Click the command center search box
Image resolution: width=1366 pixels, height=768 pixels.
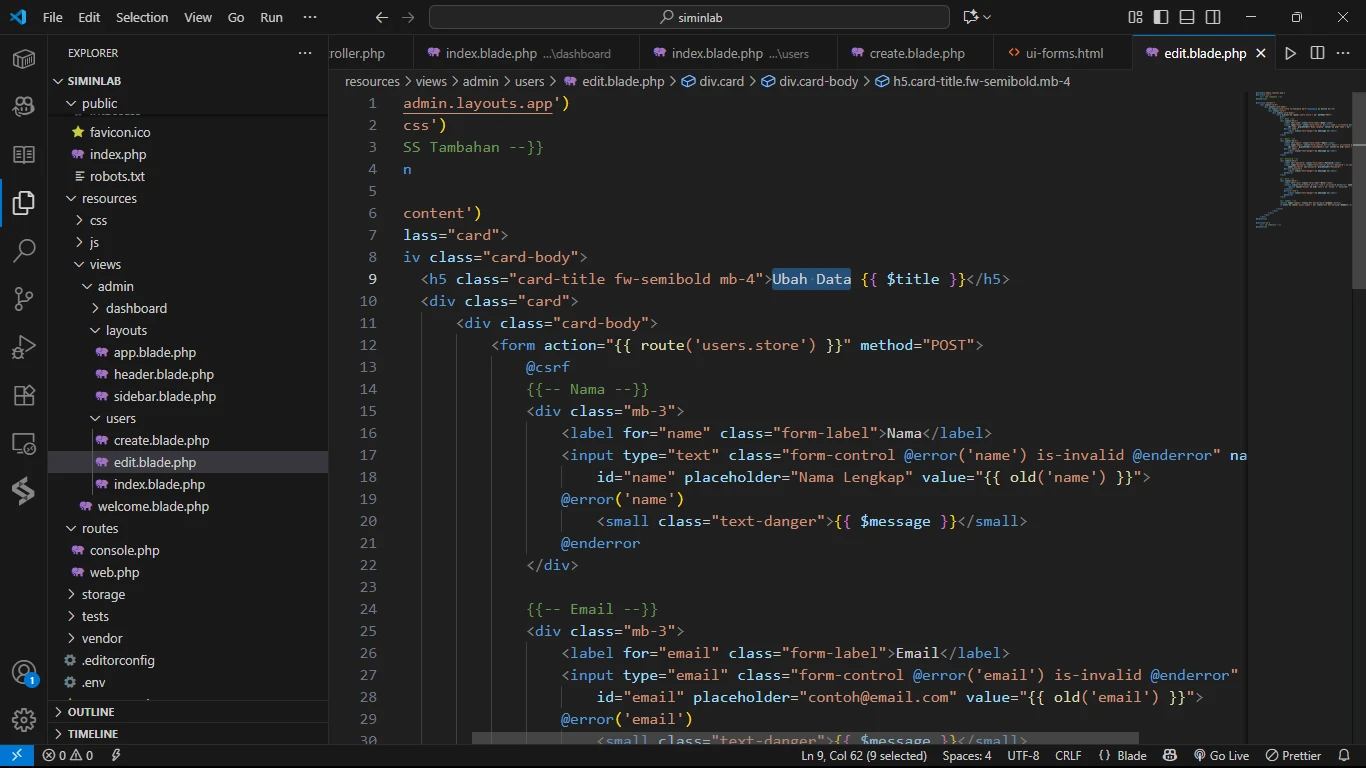pyautogui.click(x=689, y=17)
